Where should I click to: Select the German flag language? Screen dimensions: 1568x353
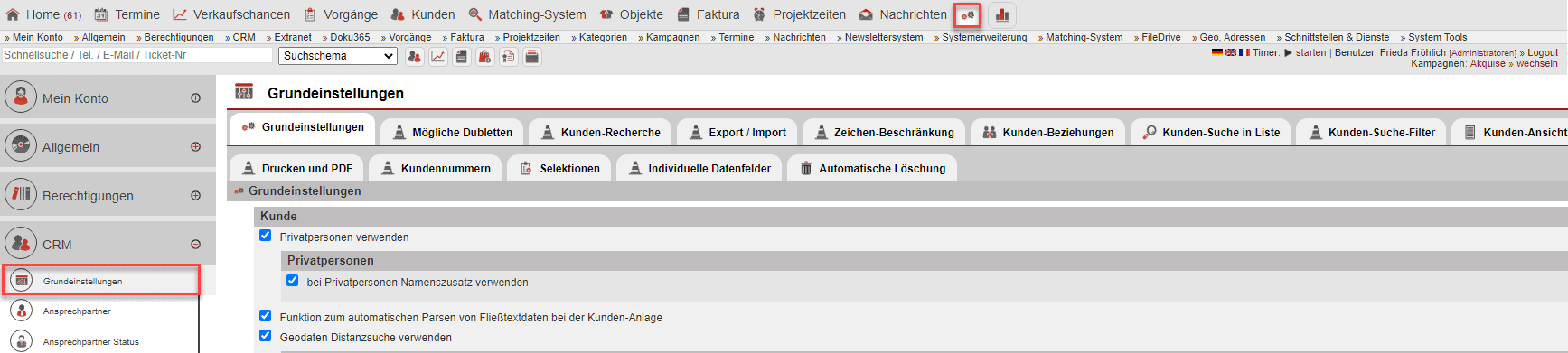pos(1217,53)
